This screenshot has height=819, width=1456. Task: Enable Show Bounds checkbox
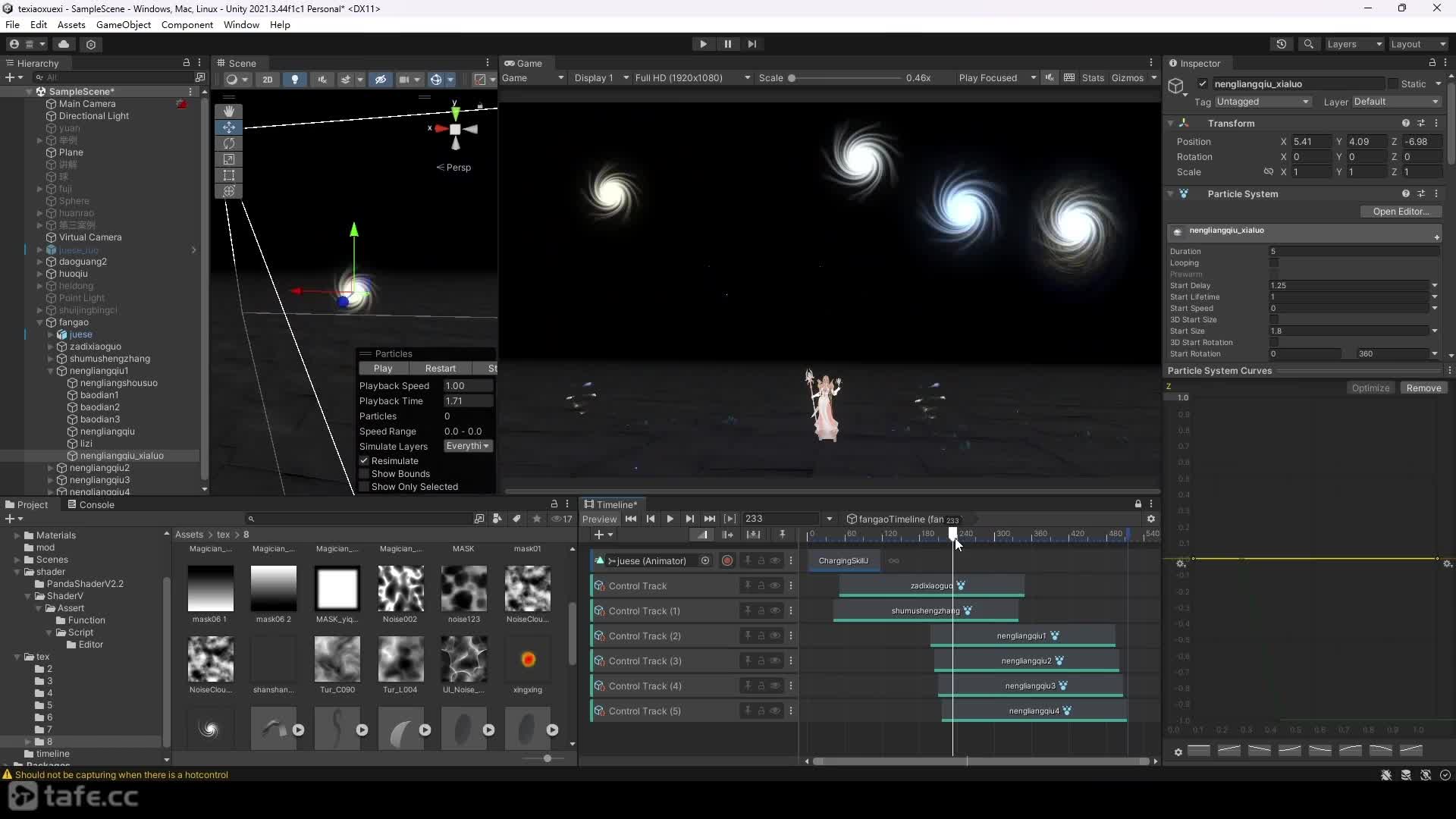coord(364,474)
